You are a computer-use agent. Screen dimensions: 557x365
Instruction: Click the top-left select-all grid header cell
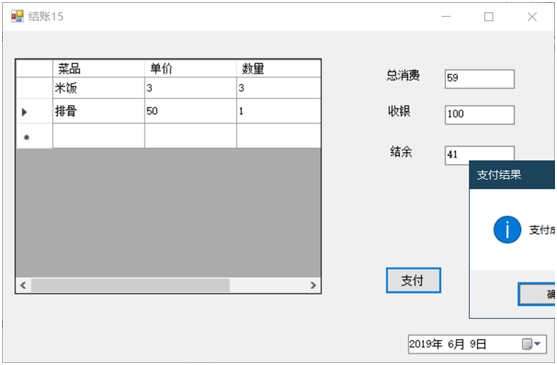click(34, 69)
